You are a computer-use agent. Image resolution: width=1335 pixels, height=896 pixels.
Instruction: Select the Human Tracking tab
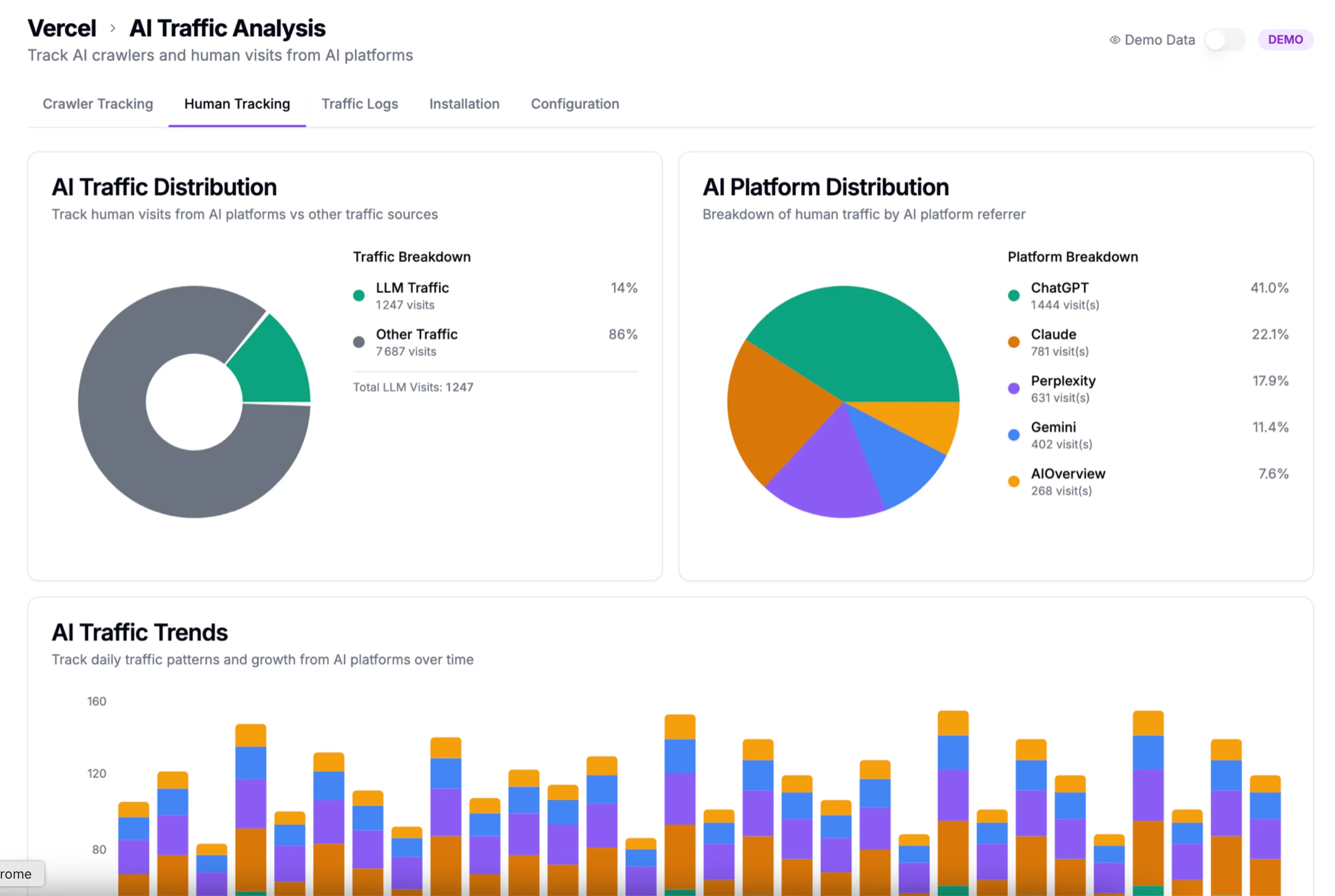tap(236, 104)
